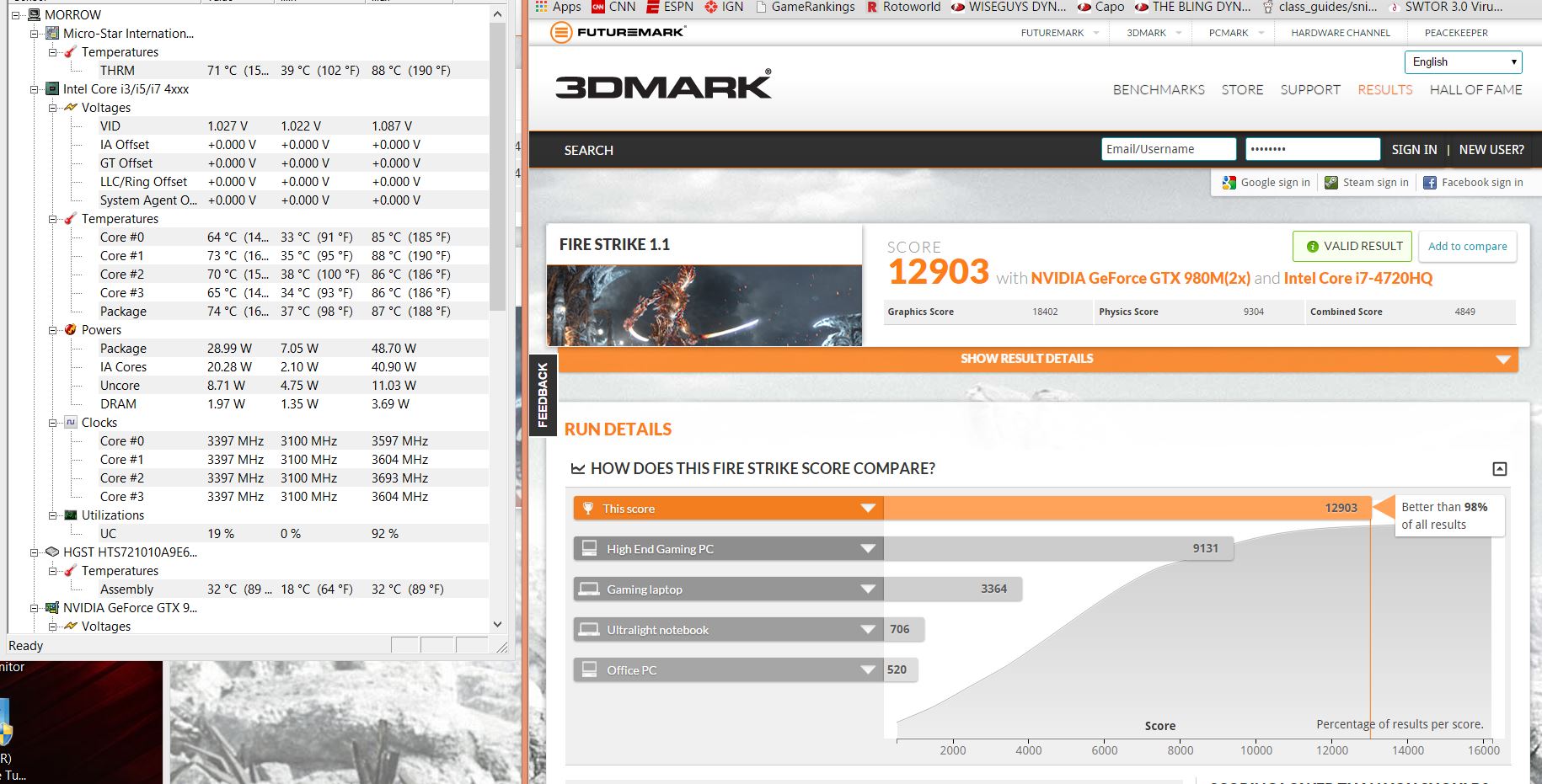Go to the Store page
This screenshot has height=784, width=1542.
click(x=1242, y=89)
